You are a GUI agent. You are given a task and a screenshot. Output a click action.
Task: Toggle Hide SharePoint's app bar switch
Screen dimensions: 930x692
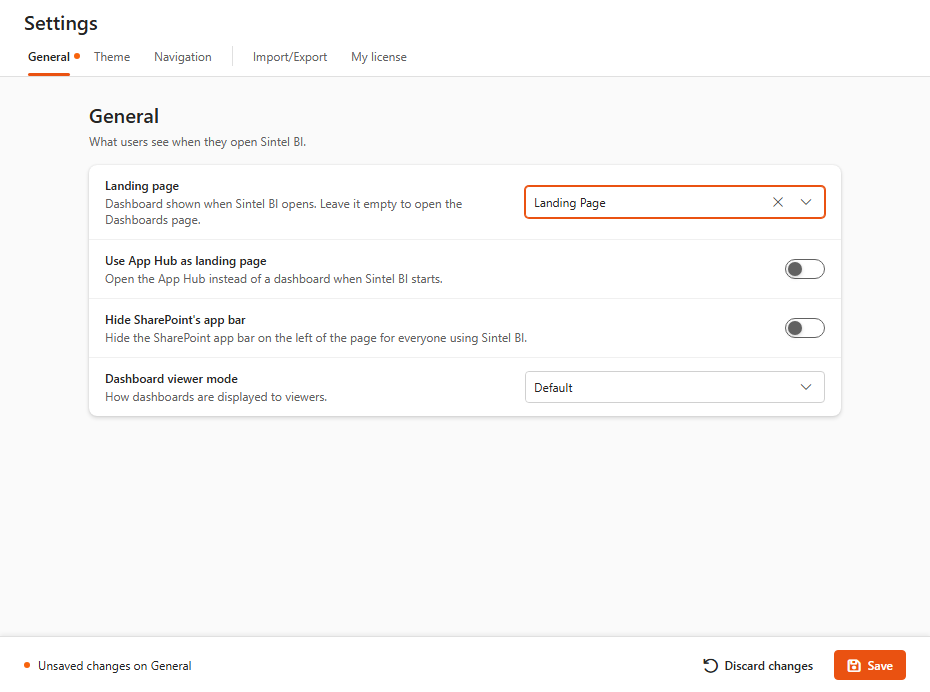tap(804, 328)
